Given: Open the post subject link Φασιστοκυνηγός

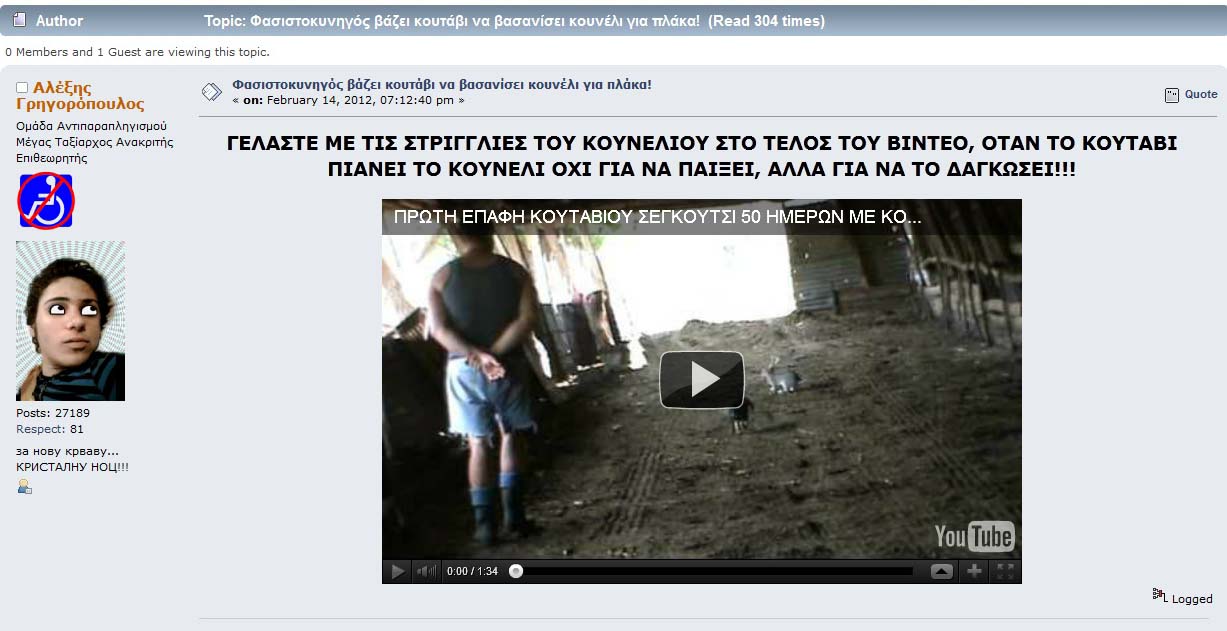Looking at the screenshot, I should 442,84.
